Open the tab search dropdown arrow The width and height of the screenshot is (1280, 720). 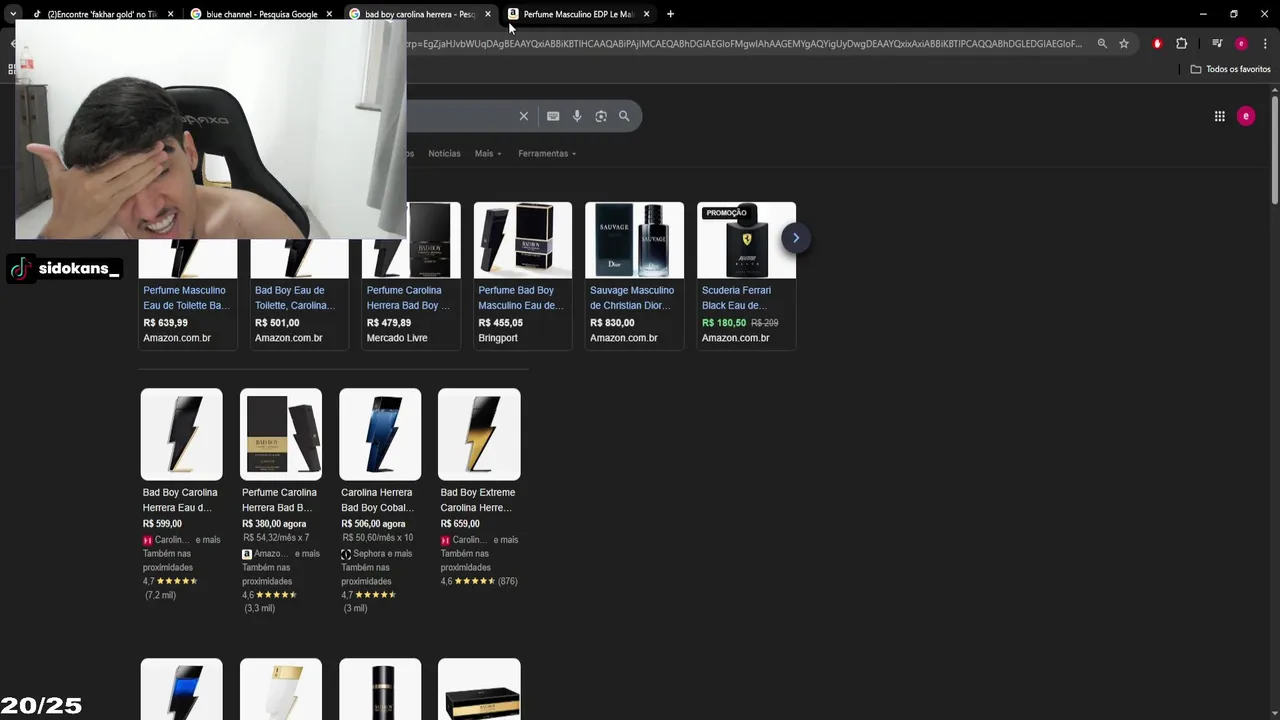pos(12,14)
